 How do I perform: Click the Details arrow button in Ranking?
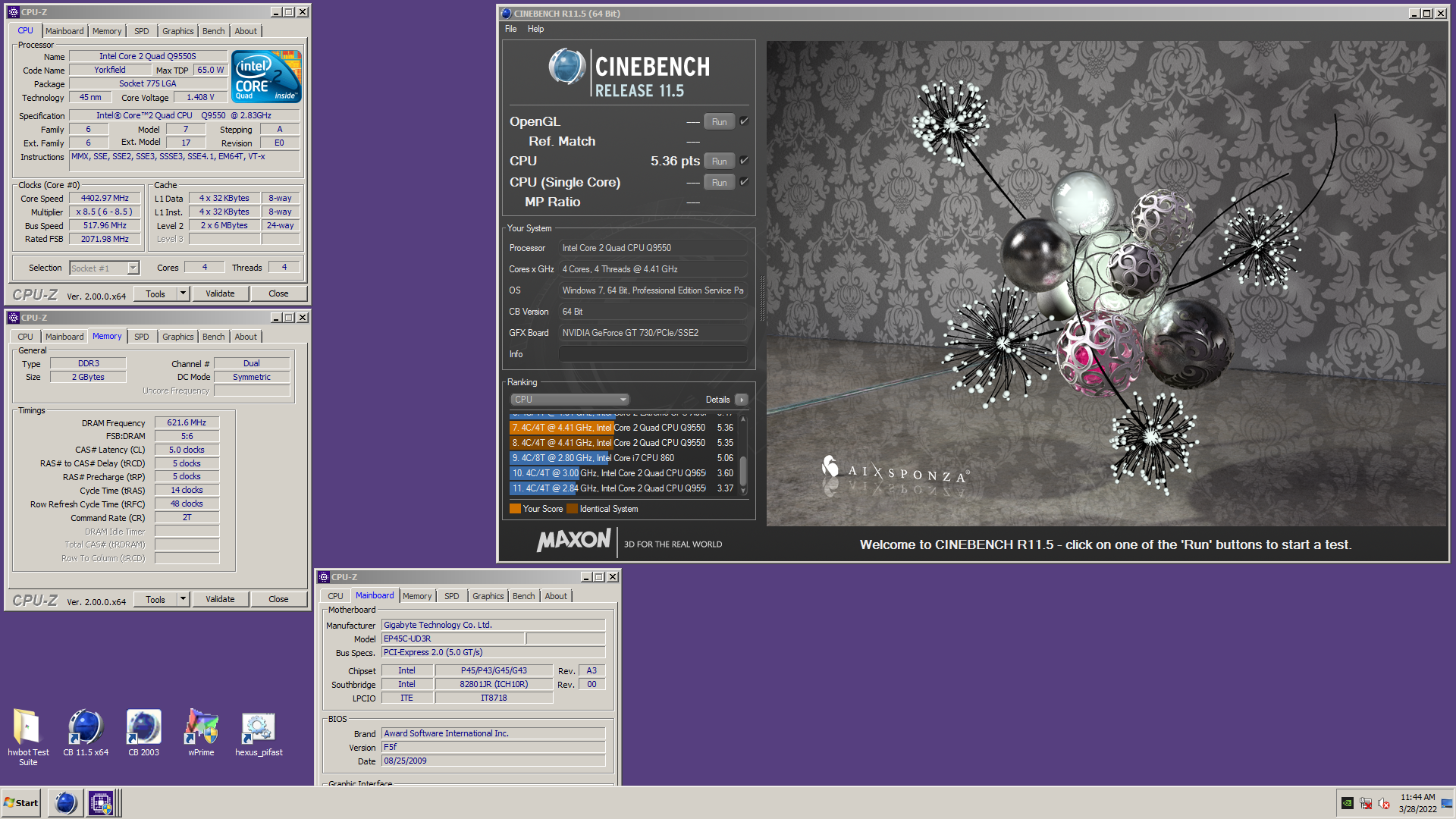742,400
